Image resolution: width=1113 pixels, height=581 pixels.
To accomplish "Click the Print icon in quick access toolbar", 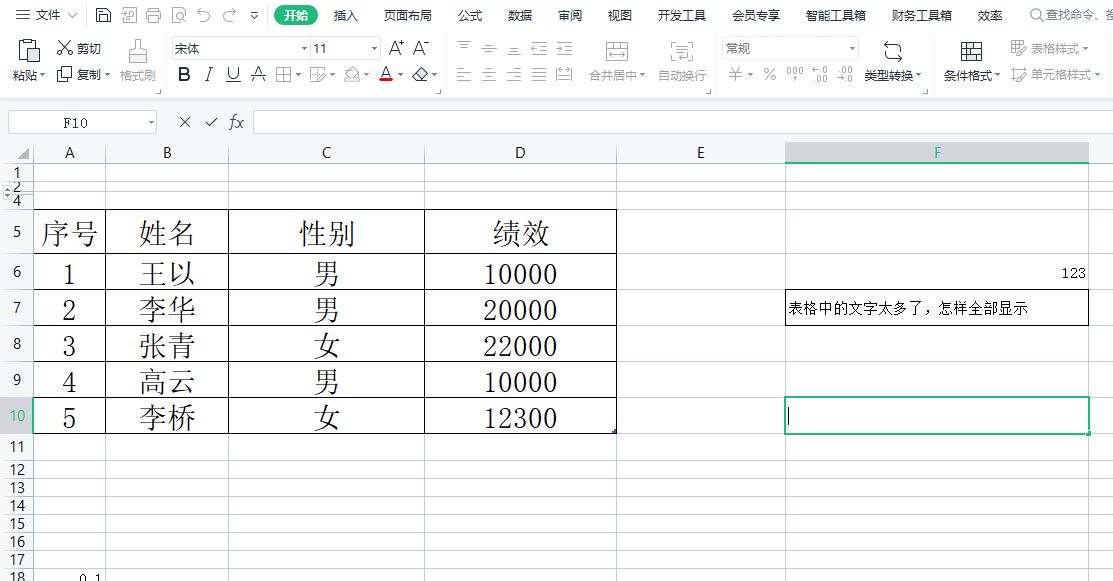I will [x=153, y=15].
